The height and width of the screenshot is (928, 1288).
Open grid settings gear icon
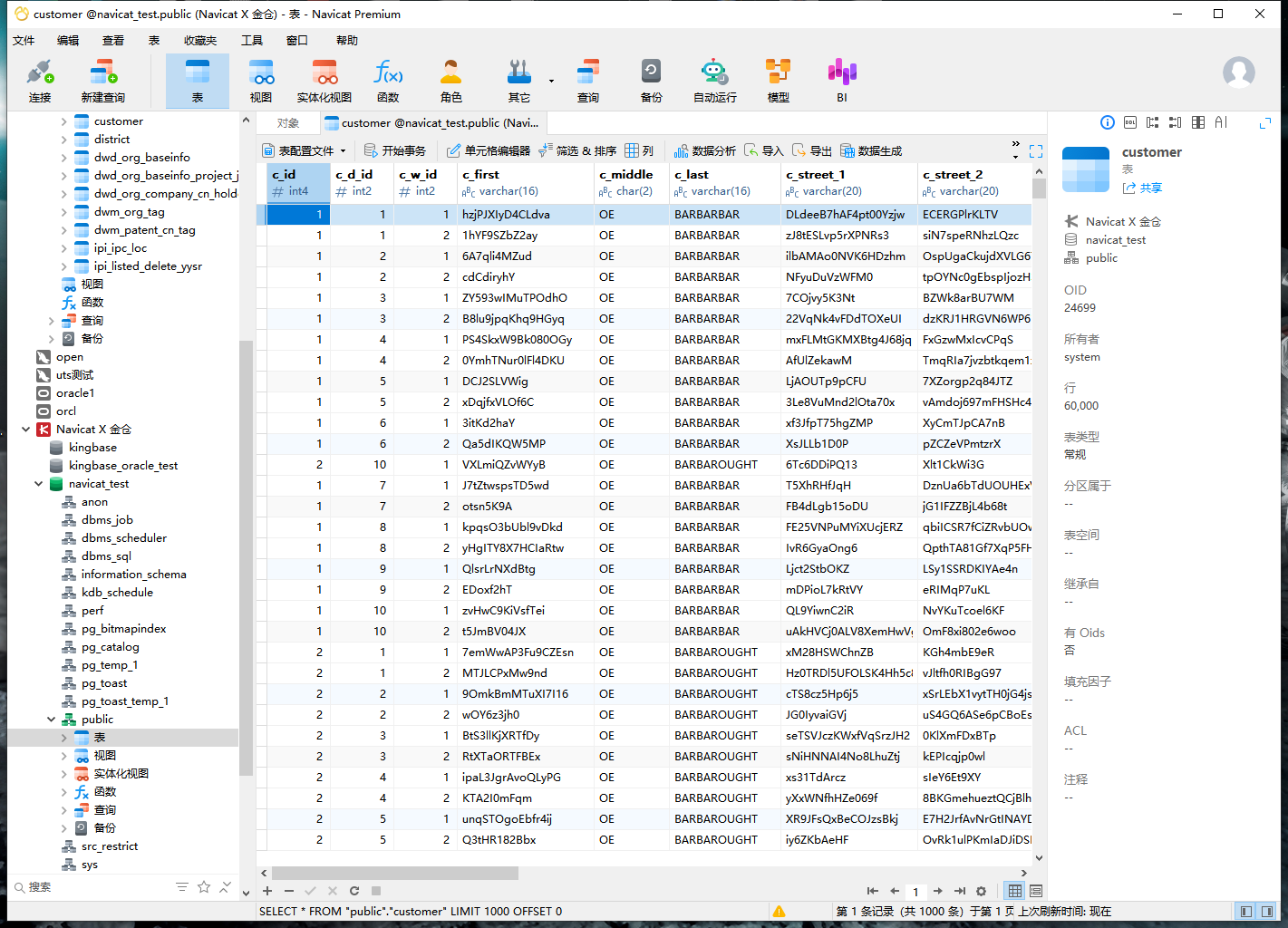coord(981,891)
